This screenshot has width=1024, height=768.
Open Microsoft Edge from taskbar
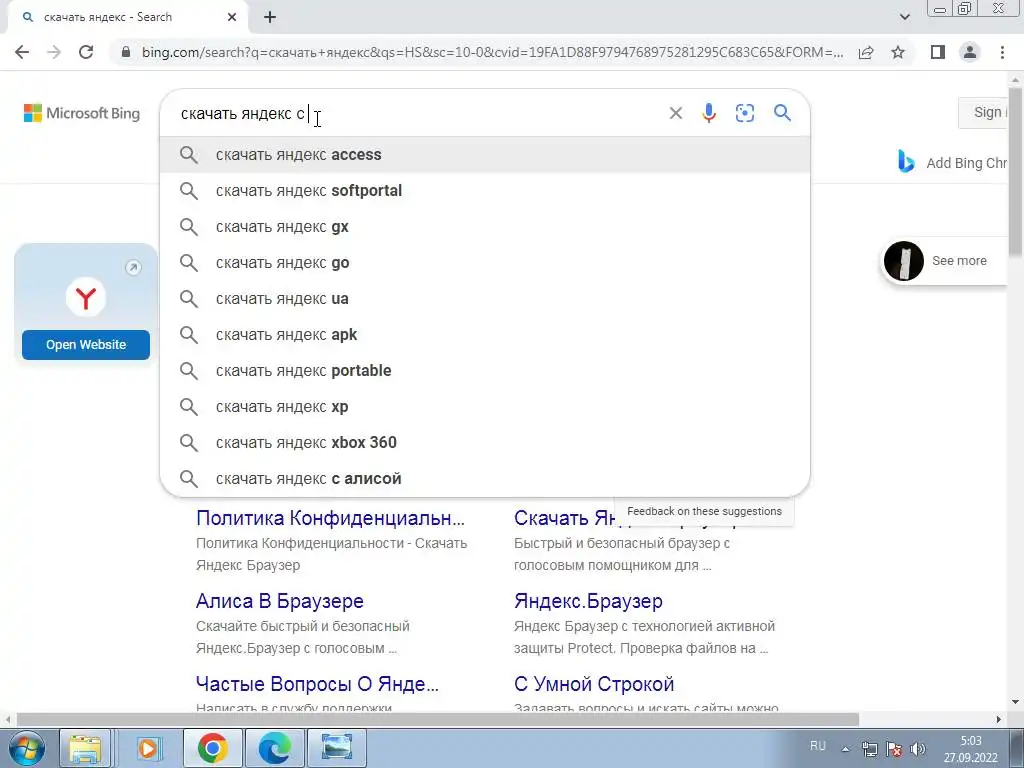(x=274, y=748)
